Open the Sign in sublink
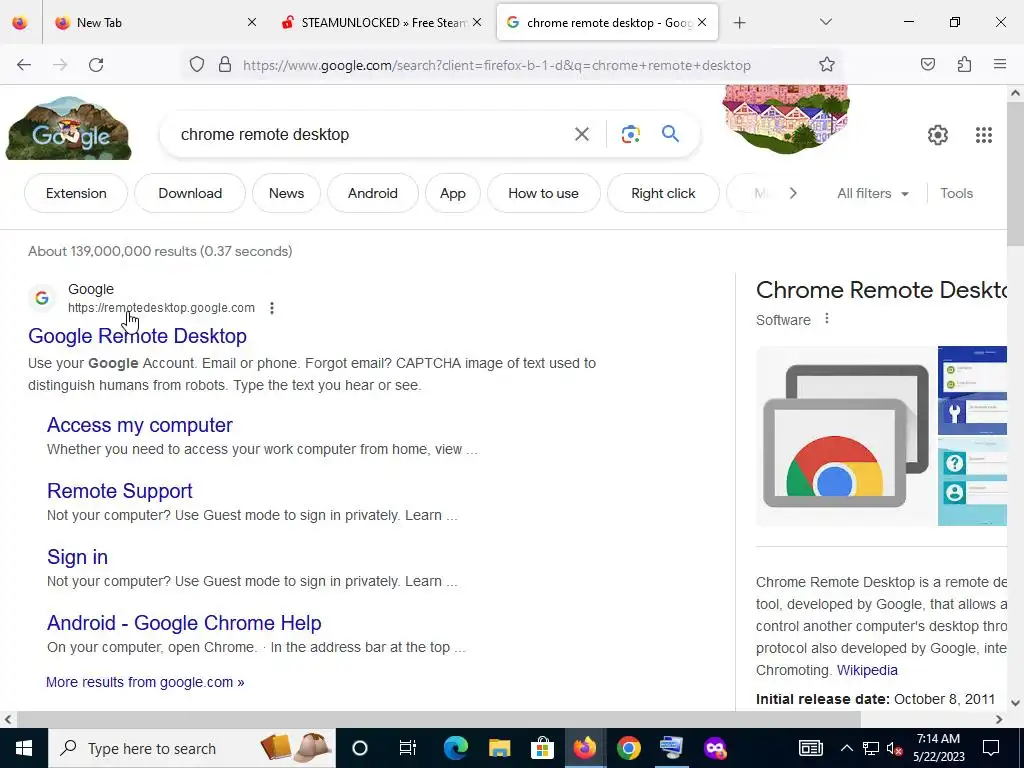This screenshot has width=1024, height=768. point(77,557)
